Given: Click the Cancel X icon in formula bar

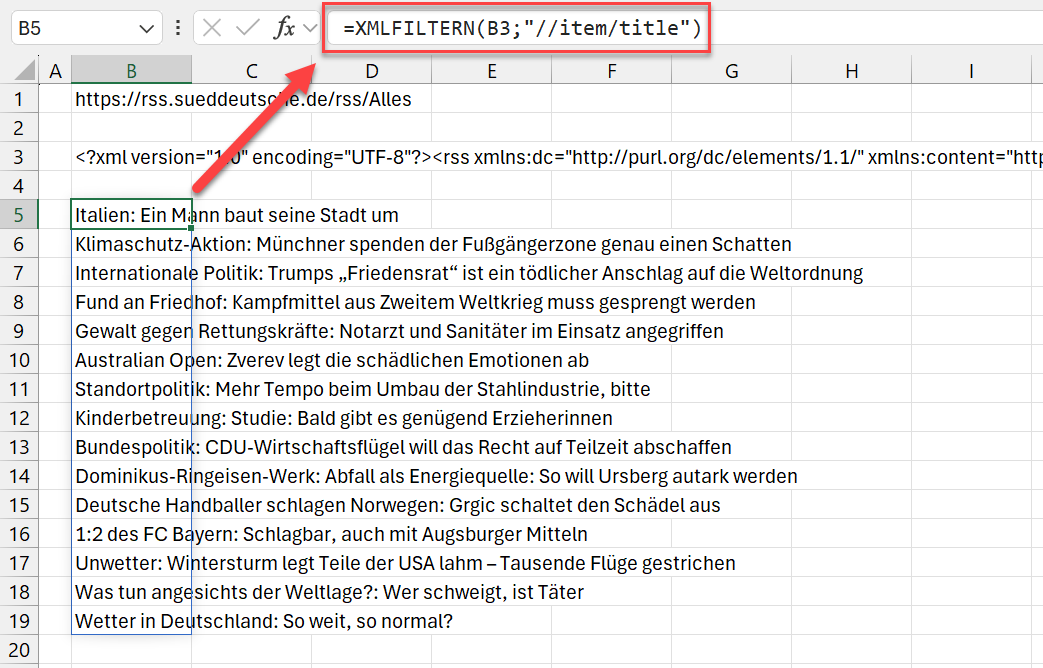Looking at the screenshot, I should [212, 28].
